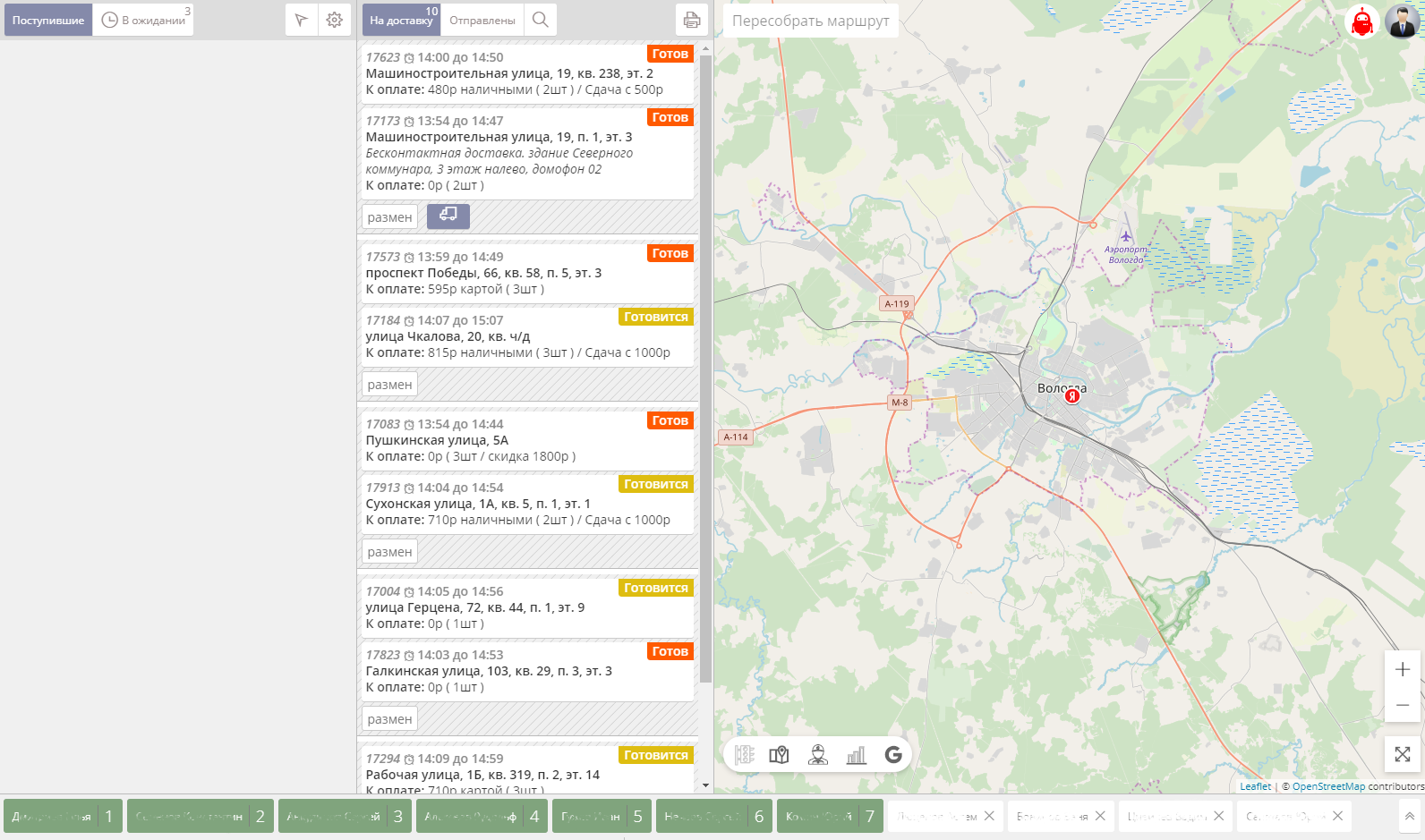Click the printer icon above the order list
This screenshot has width=1425, height=840.
pyautogui.click(x=691, y=20)
